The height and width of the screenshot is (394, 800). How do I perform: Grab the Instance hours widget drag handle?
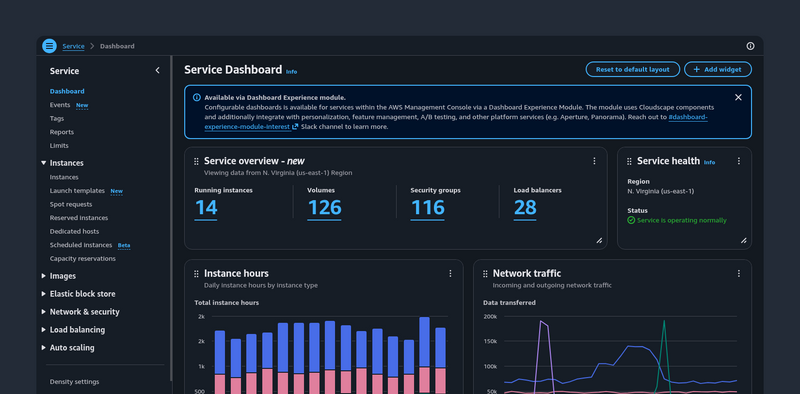point(196,274)
